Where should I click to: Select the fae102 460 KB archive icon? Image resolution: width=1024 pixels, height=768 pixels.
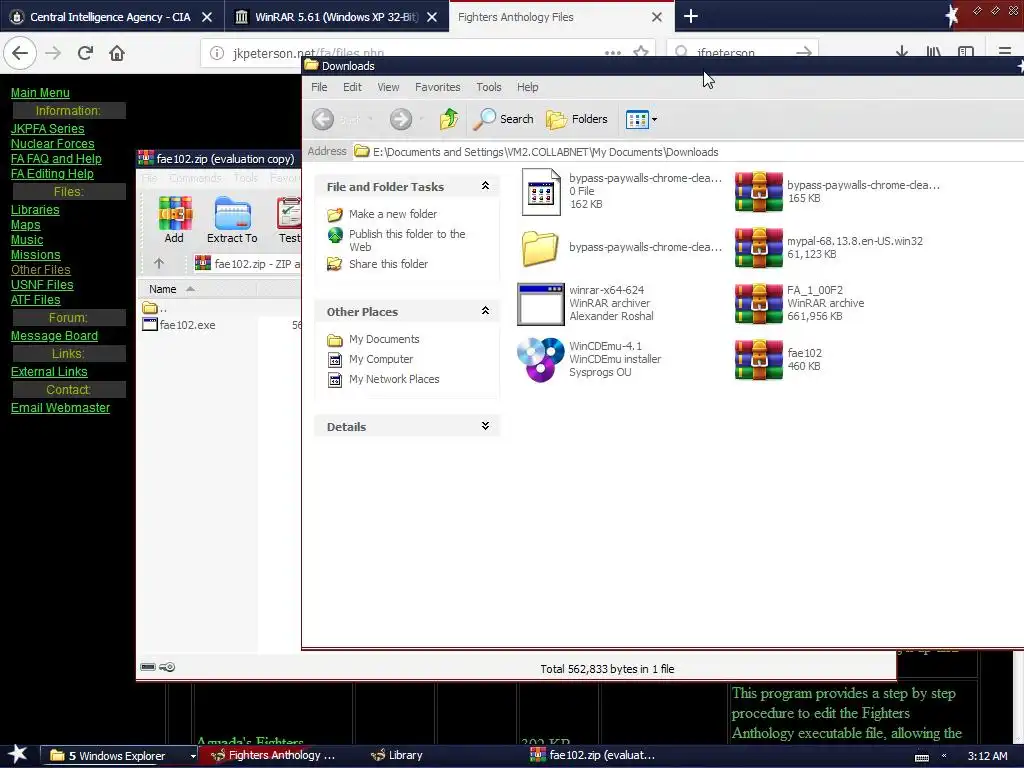click(758, 360)
